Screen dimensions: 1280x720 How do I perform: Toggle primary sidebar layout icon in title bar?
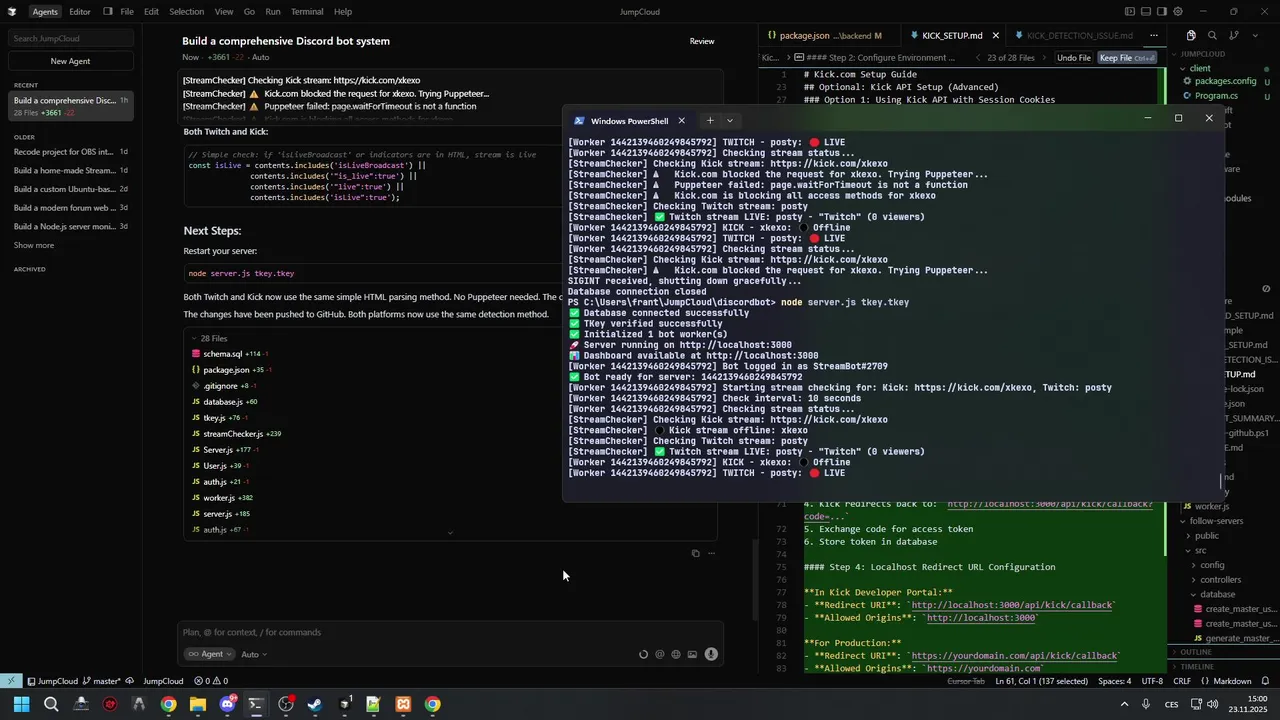[1130, 12]
